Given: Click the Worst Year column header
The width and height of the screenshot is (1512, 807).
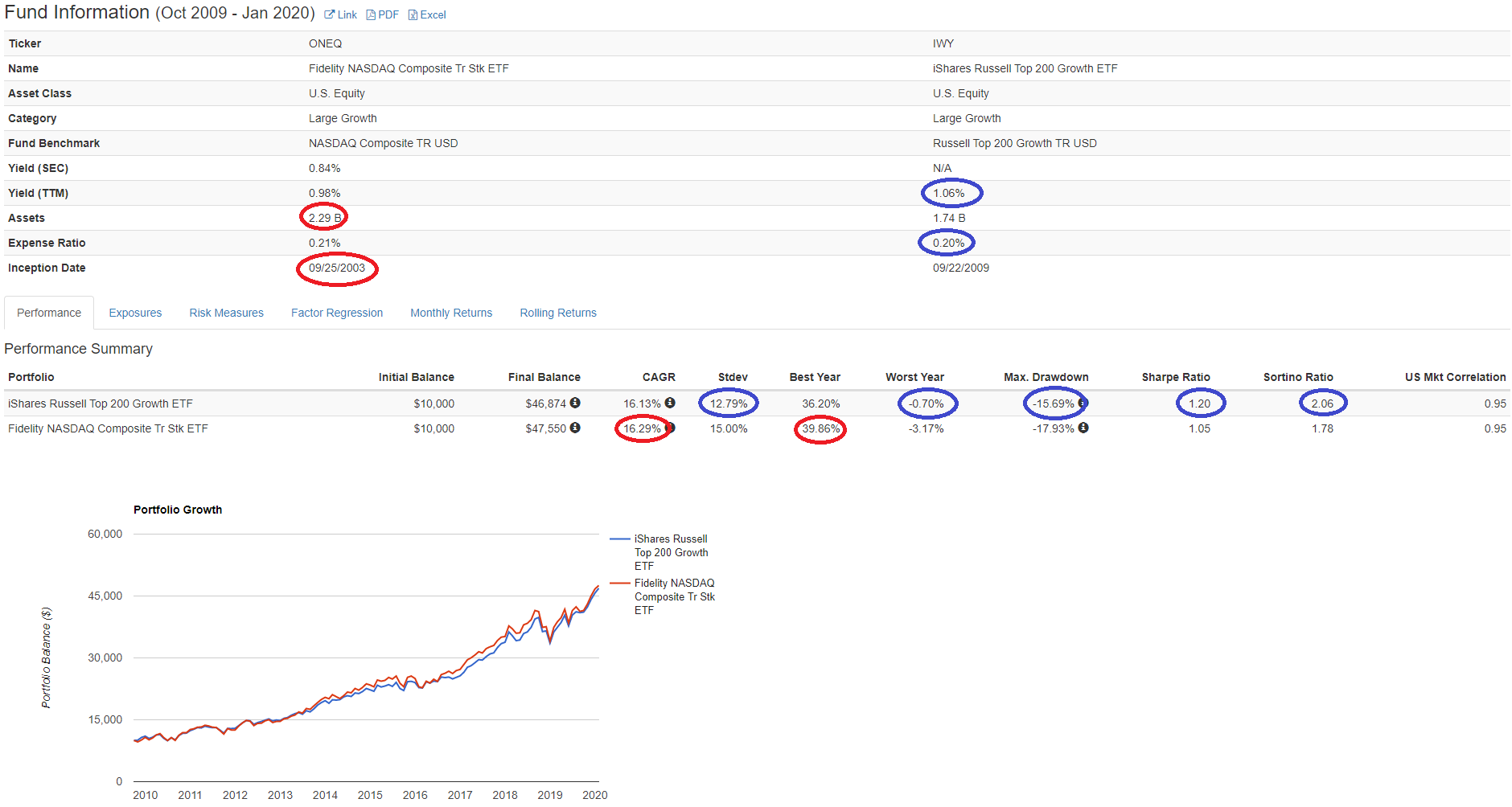Looking at the screenshot, I should tap(915, 377).
